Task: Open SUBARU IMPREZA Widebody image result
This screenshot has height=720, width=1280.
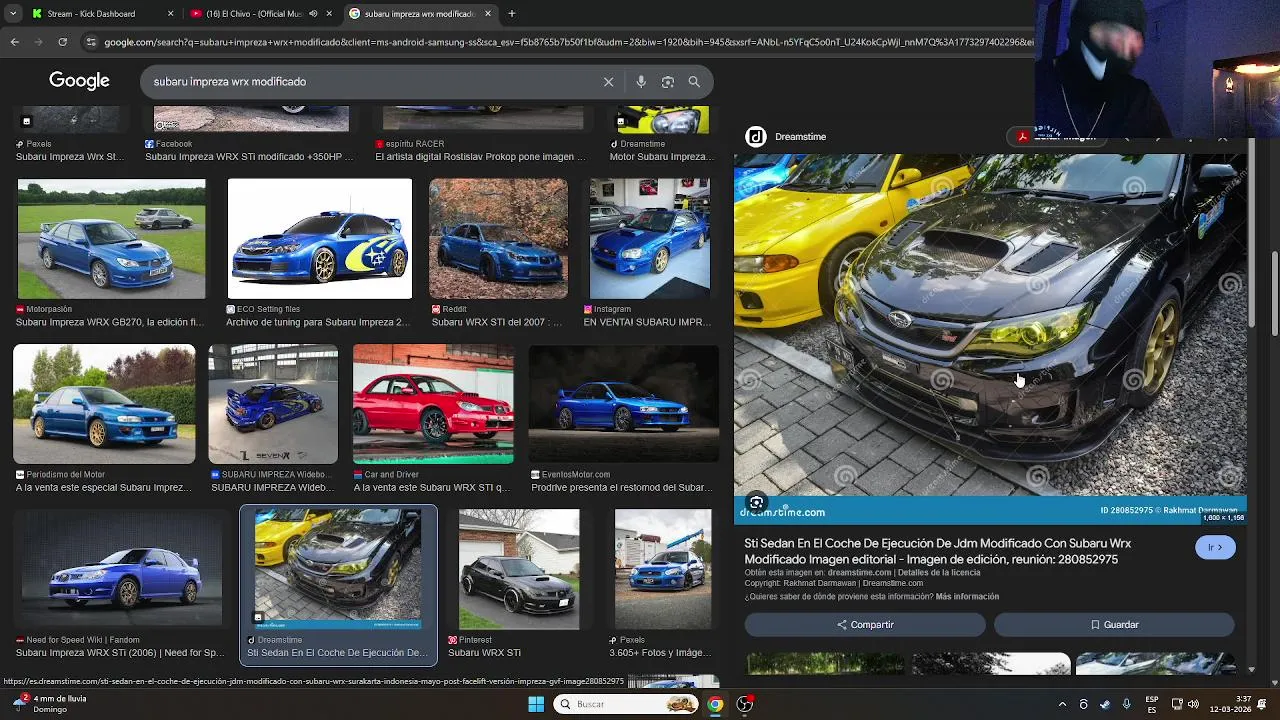Action: tap(273, 404)
